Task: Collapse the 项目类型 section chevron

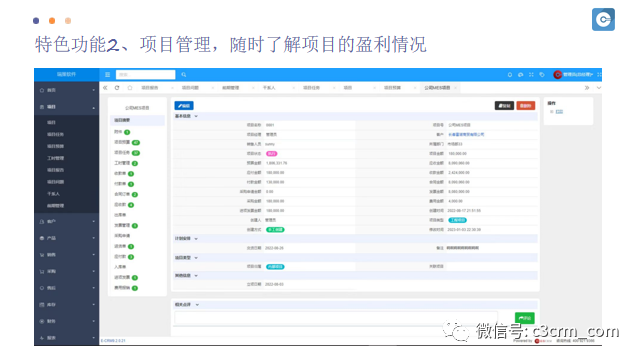Action: tap(196, 258)
